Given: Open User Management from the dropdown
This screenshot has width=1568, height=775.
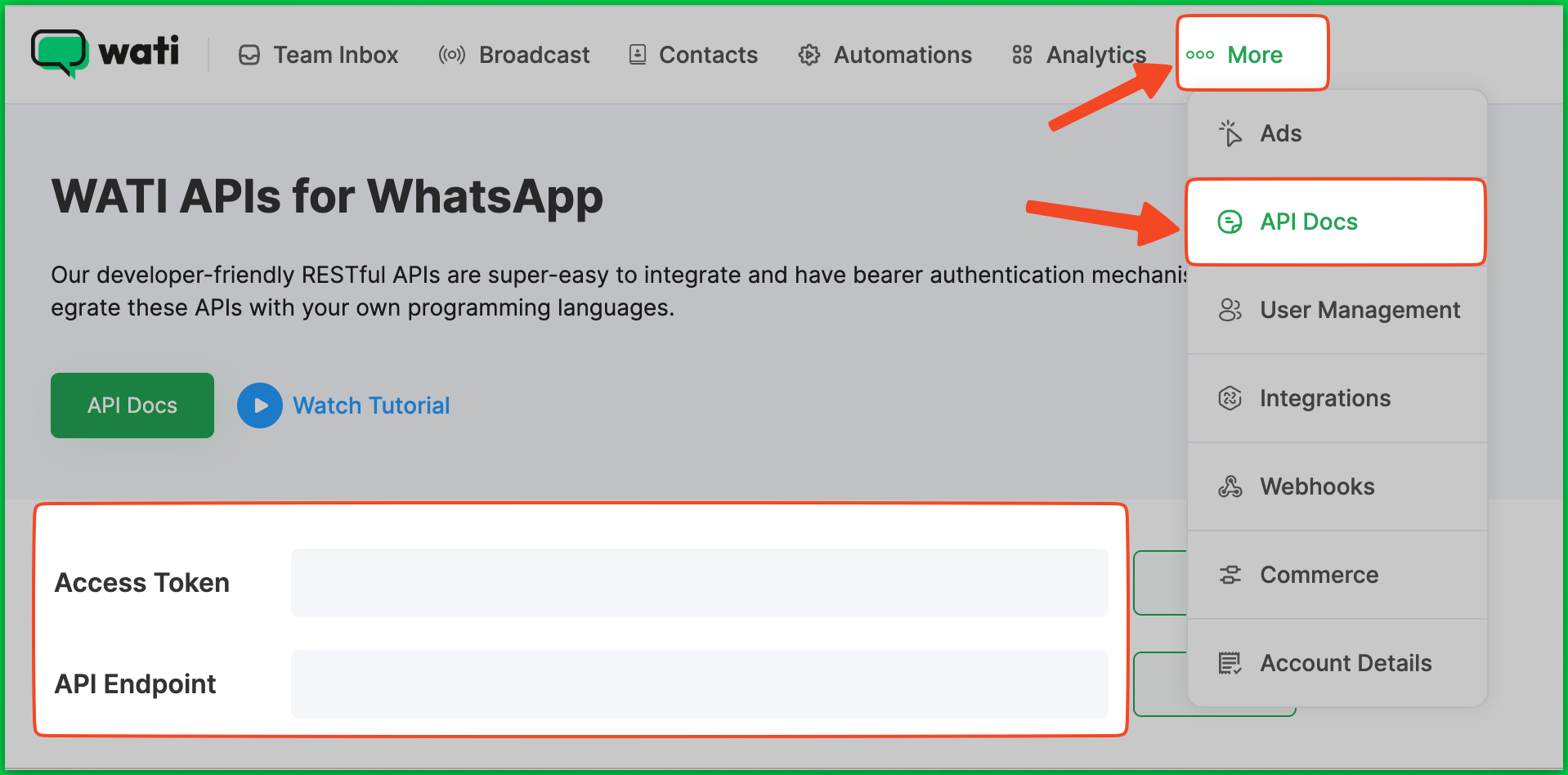Looking at the screenshot, I should [1359, 310].
